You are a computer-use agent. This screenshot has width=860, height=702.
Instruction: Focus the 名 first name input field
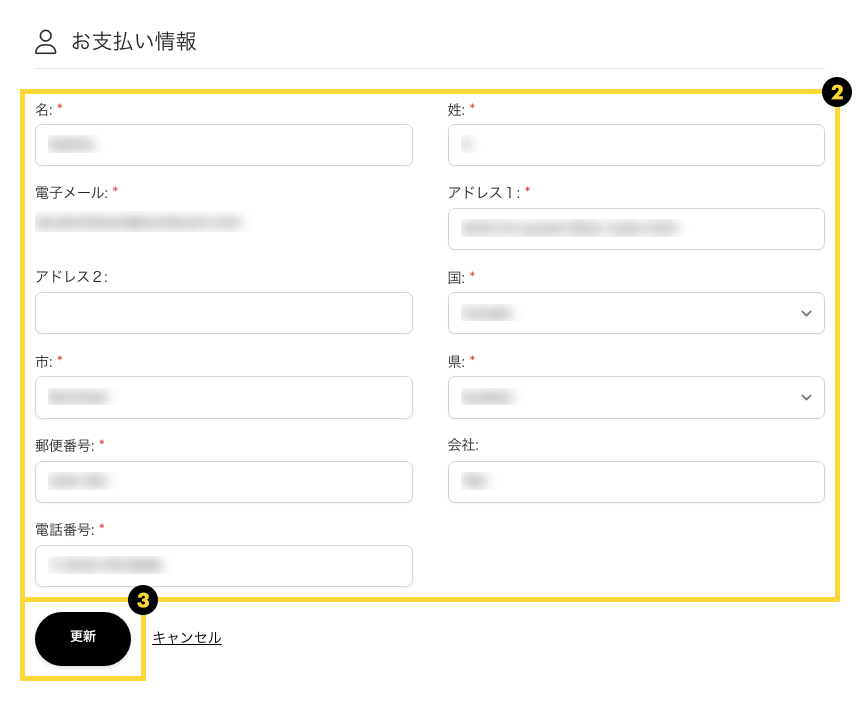click(224, 145)
